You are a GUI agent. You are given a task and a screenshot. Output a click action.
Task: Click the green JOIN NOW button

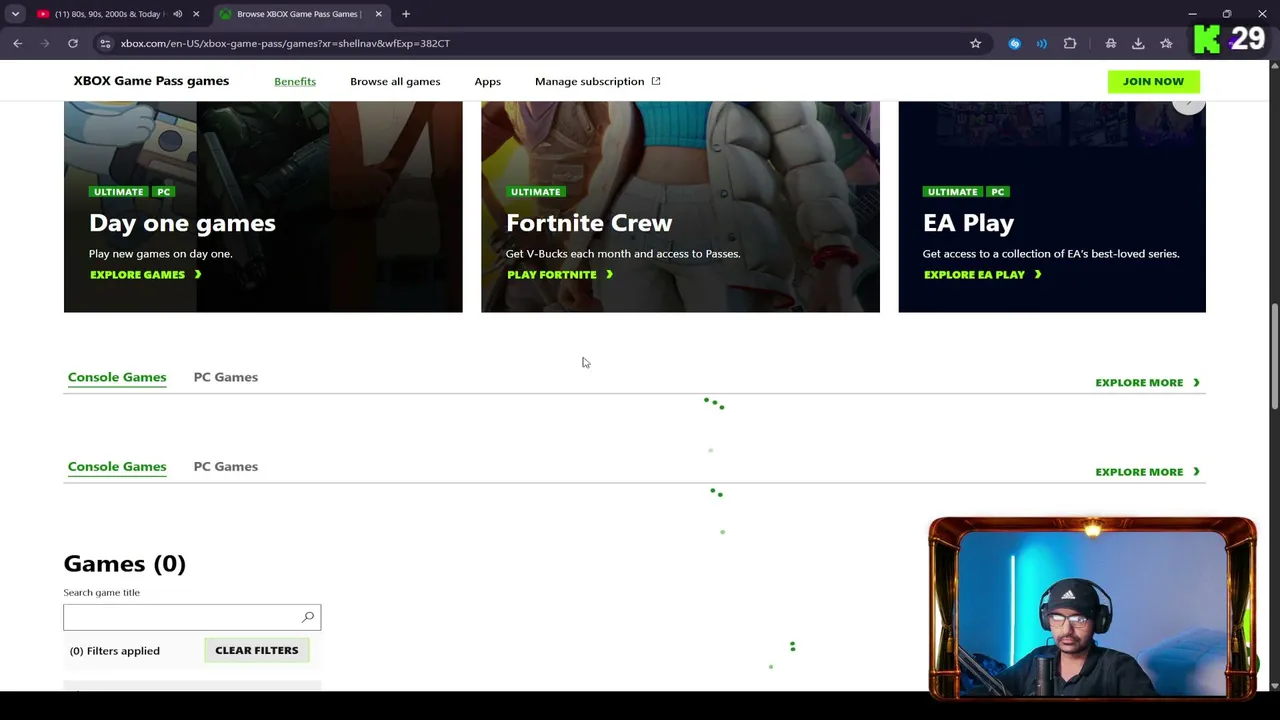point(1153,81)
